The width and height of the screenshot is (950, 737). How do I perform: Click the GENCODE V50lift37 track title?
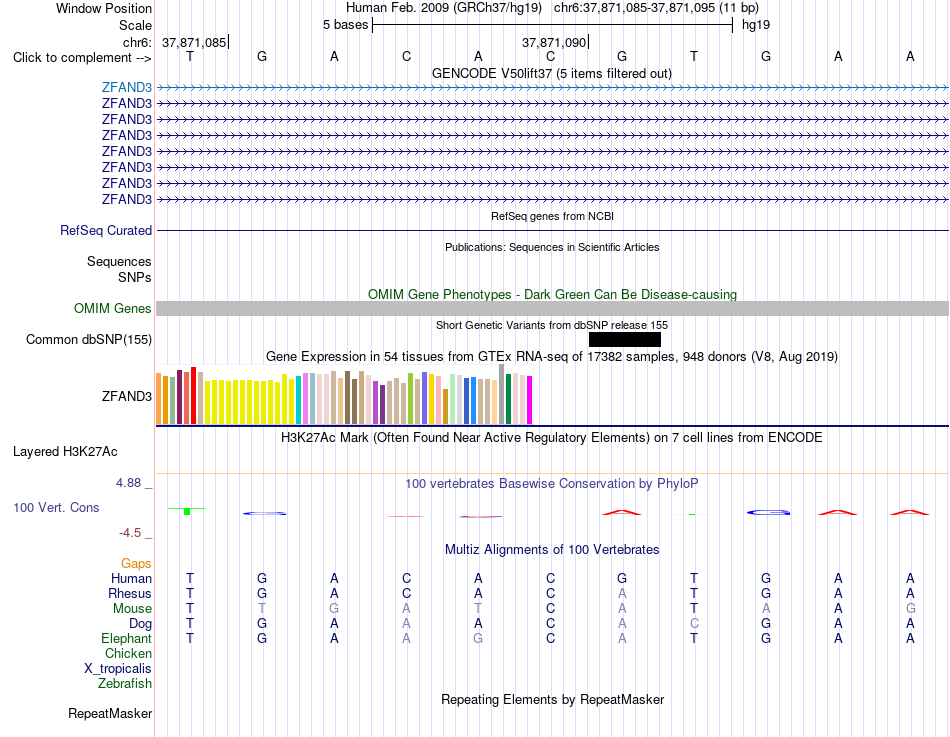click(552, 73)
